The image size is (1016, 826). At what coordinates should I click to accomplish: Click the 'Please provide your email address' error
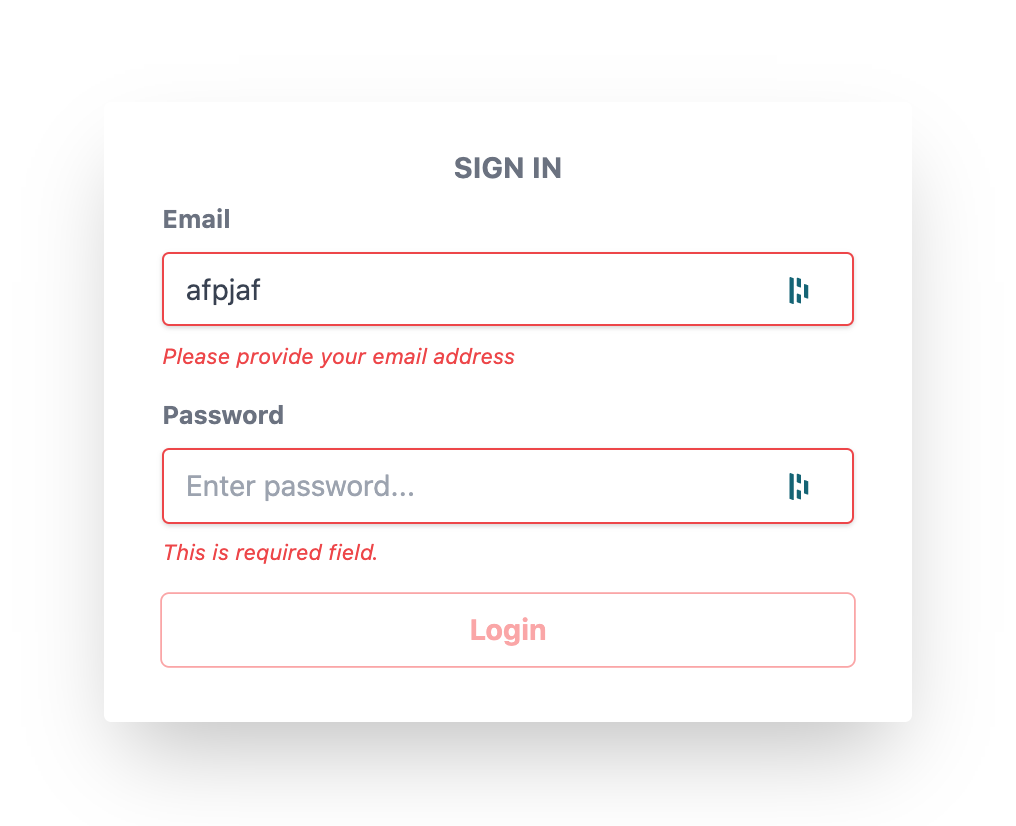[x=338, y=357]
